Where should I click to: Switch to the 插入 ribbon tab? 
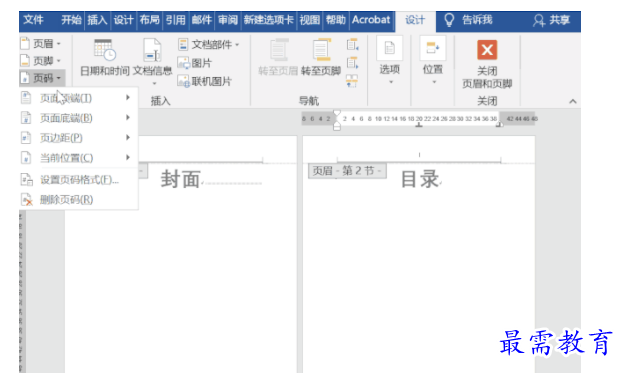pyautogui.click(x=97, y=20)
